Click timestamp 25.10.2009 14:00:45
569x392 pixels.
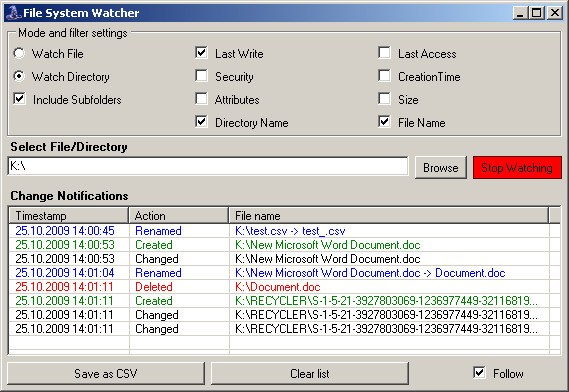[65, 231]
